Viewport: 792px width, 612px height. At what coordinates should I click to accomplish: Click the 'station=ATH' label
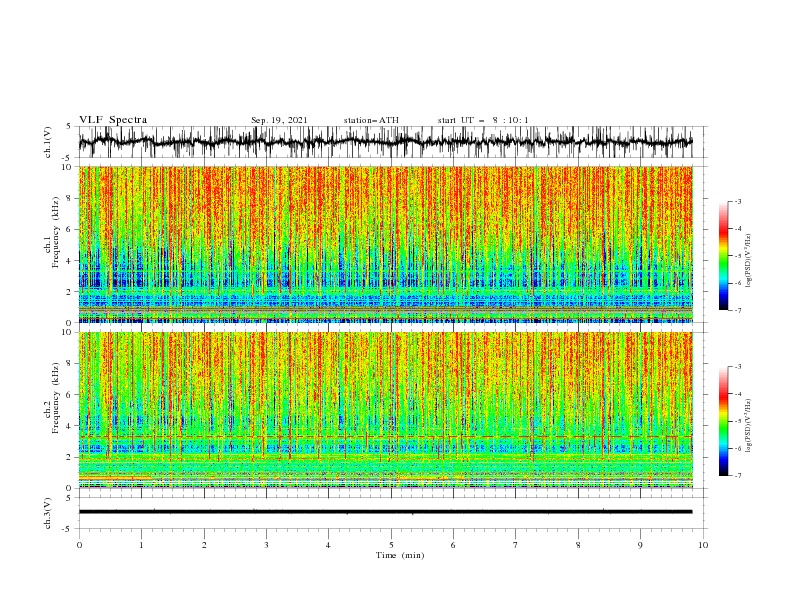pos(371,120)
